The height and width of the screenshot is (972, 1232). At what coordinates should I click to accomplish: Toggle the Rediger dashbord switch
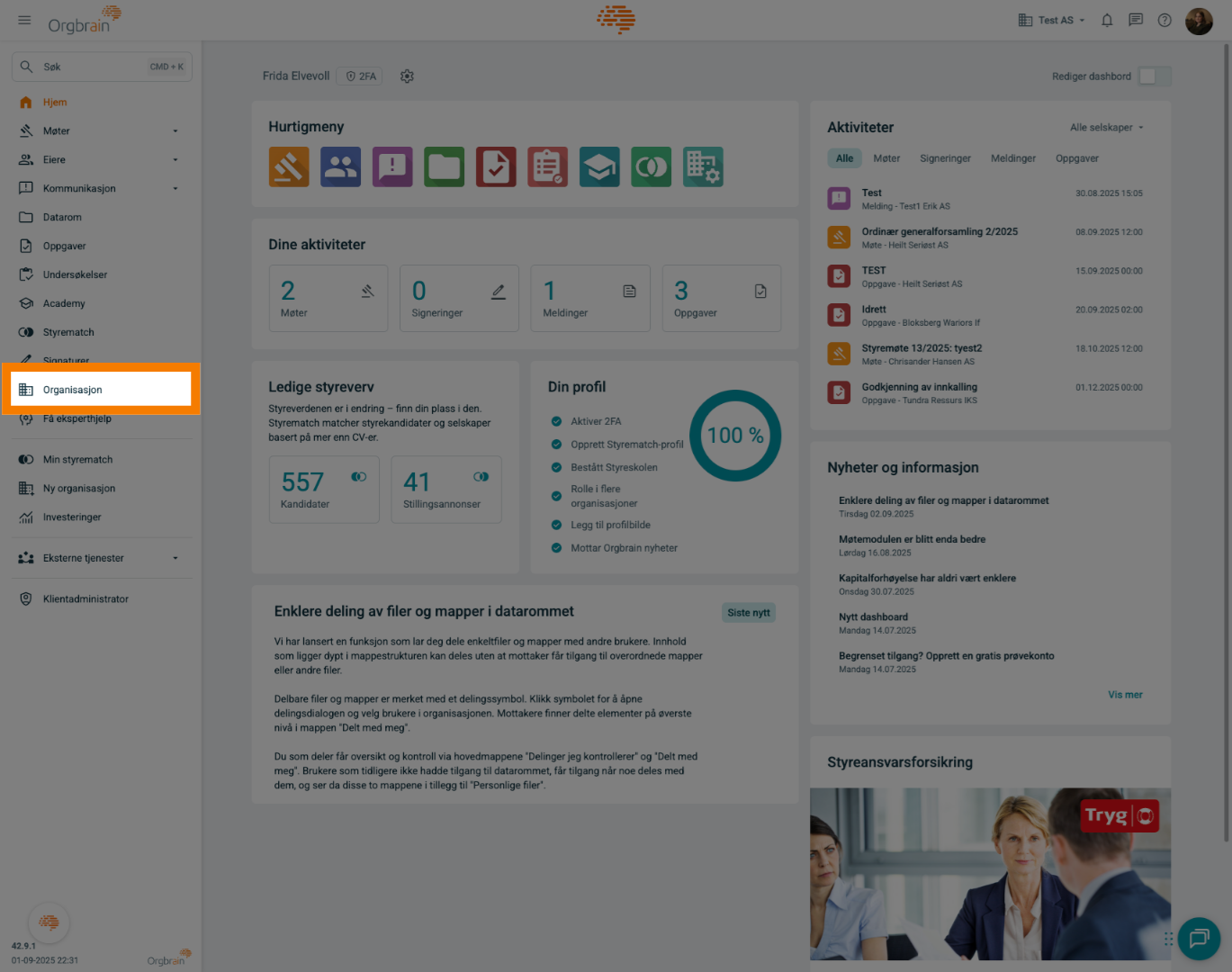(1155, 76)
